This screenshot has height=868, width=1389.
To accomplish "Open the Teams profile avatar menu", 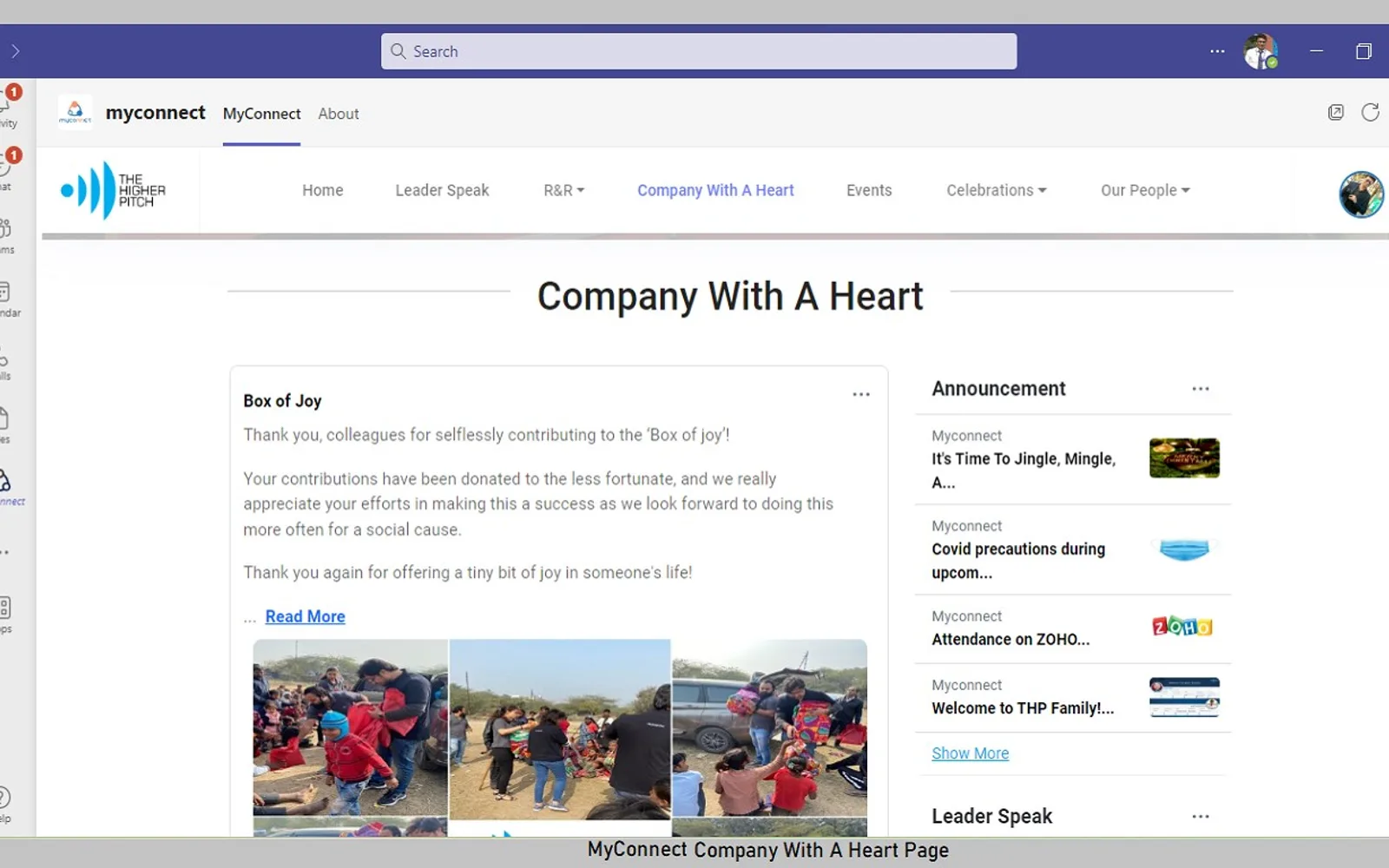I will [x=1260, y=51].
